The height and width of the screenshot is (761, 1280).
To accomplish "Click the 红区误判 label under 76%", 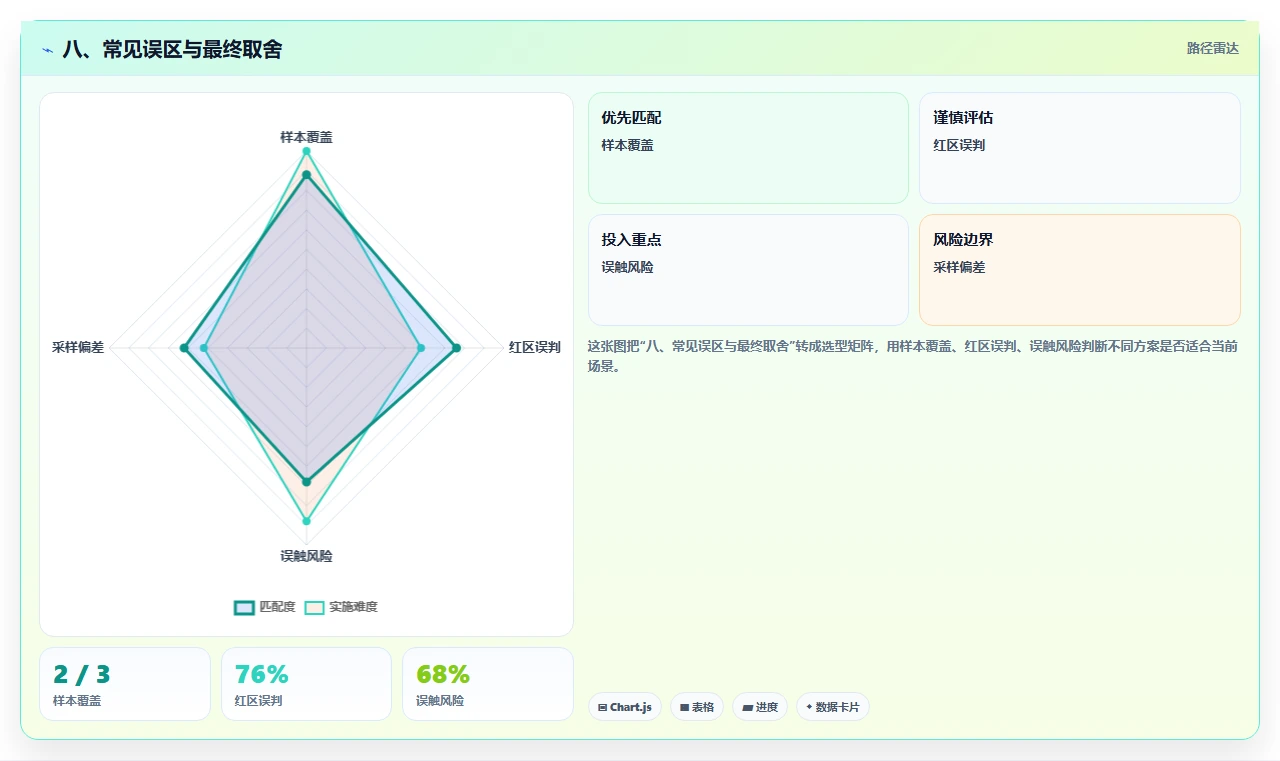I will click(258, 701).
